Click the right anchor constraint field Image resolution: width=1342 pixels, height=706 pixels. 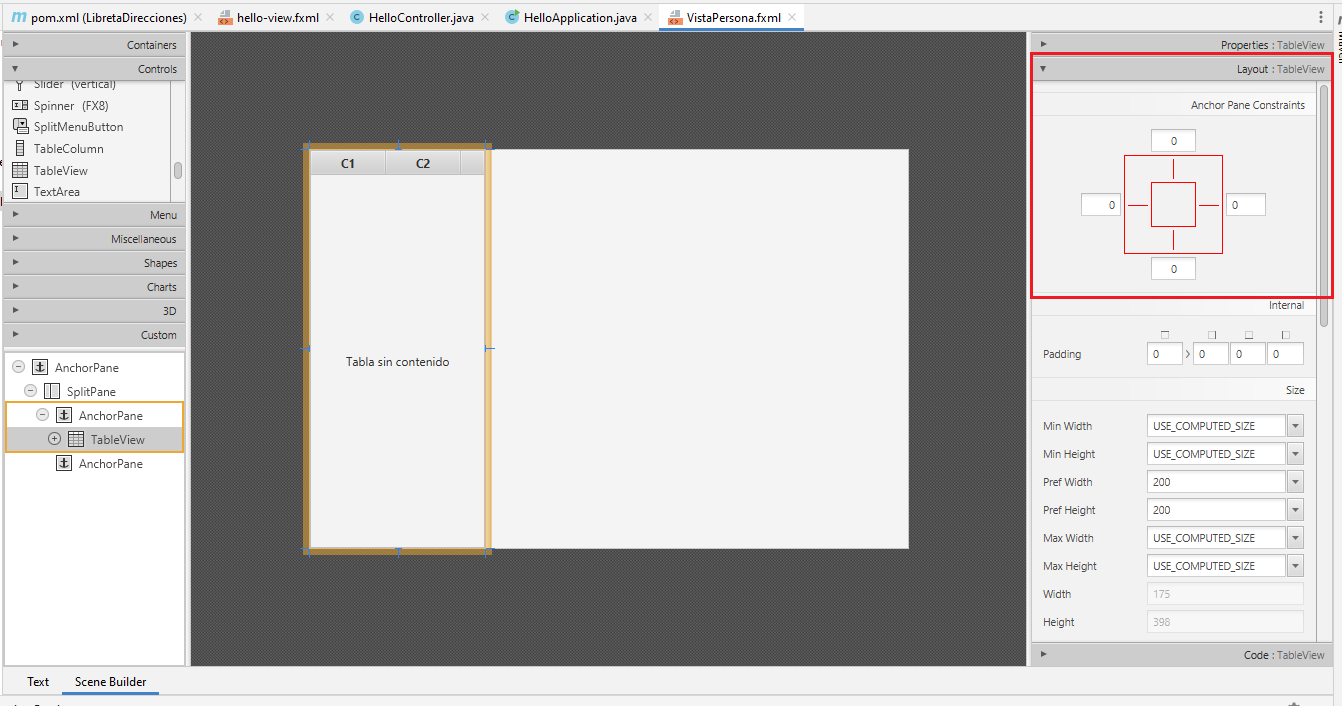tap(1246, 205)
